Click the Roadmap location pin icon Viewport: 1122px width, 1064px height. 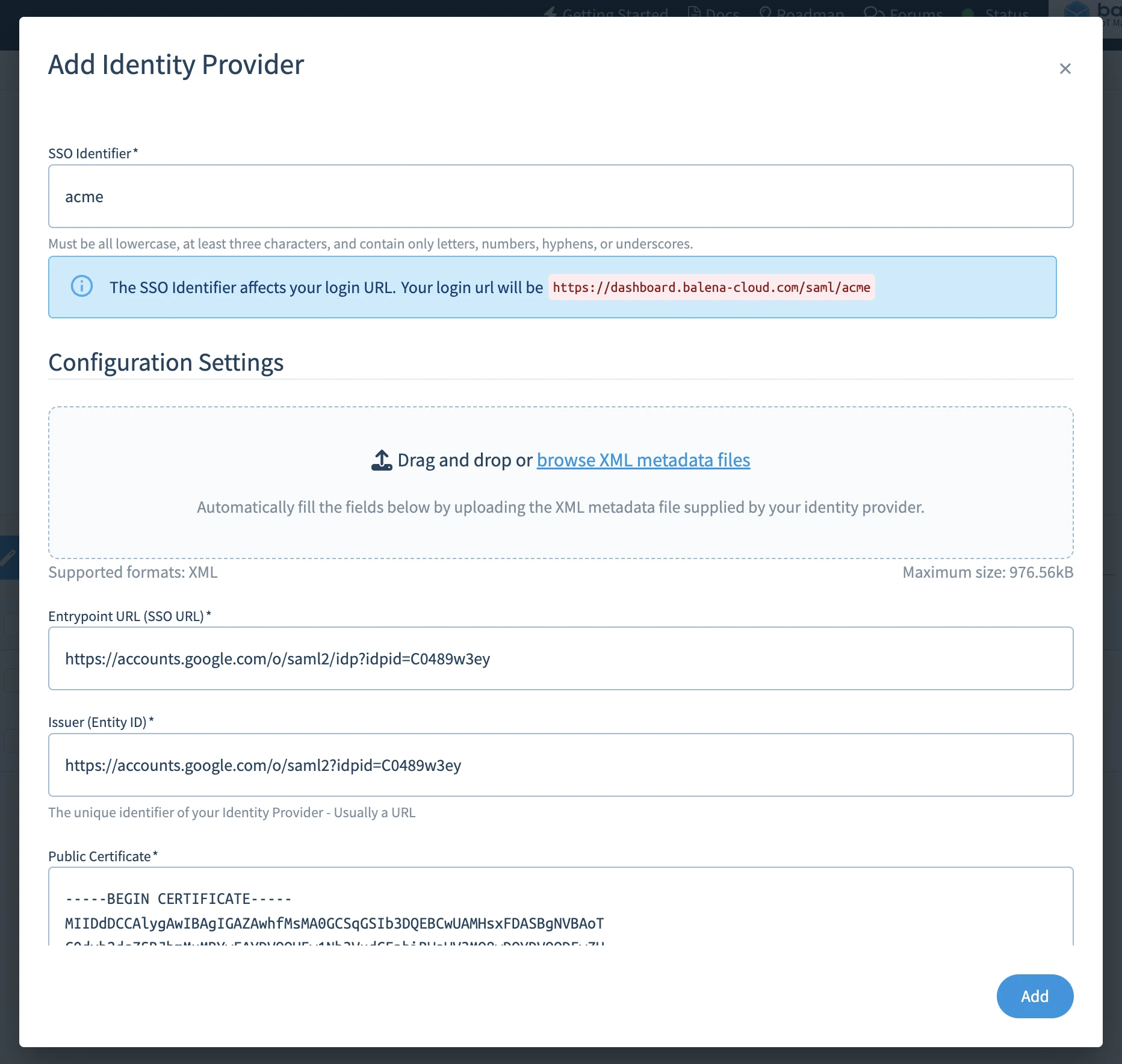(x=764, y=12)
